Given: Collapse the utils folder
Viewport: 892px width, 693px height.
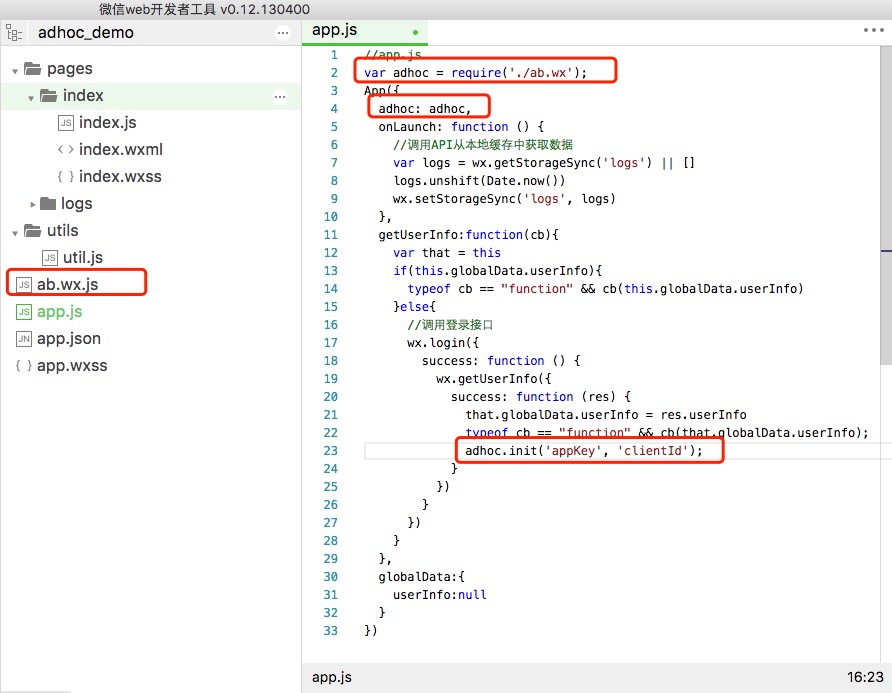Looking at the screenshot, I should pyautogui.click(x=15, y=233).
